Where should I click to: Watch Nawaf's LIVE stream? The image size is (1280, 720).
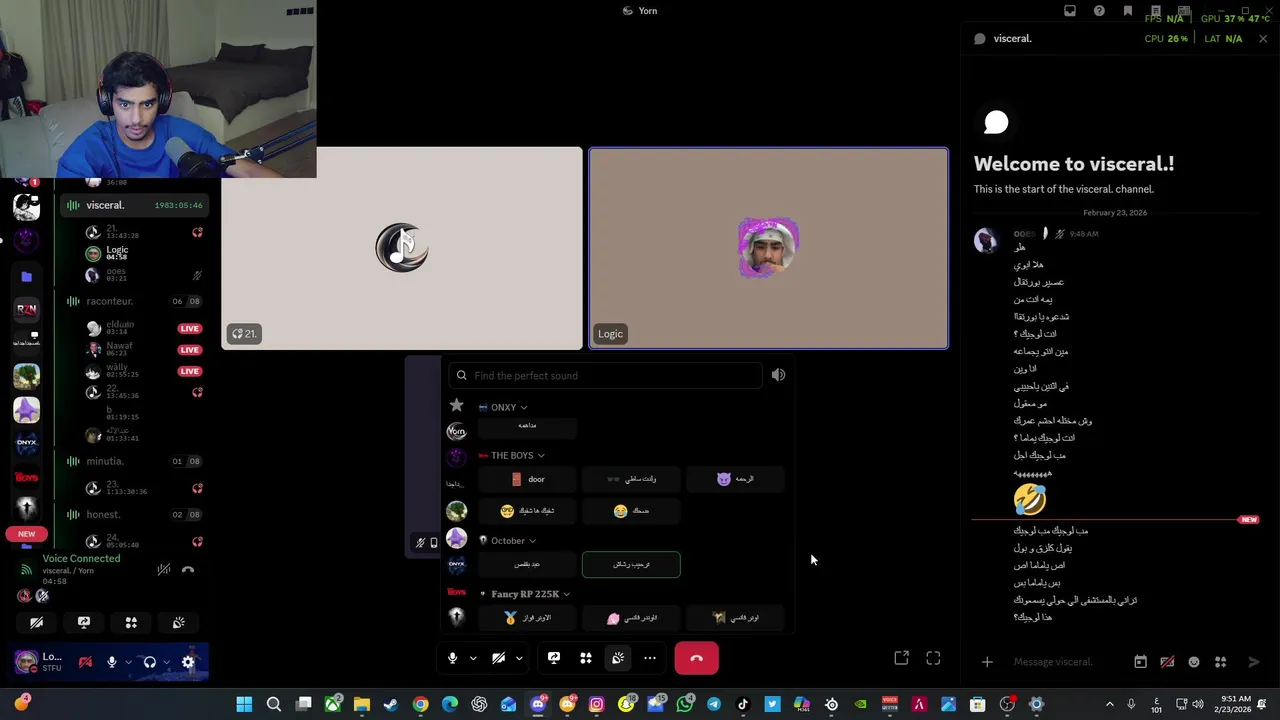pos(189,350)
